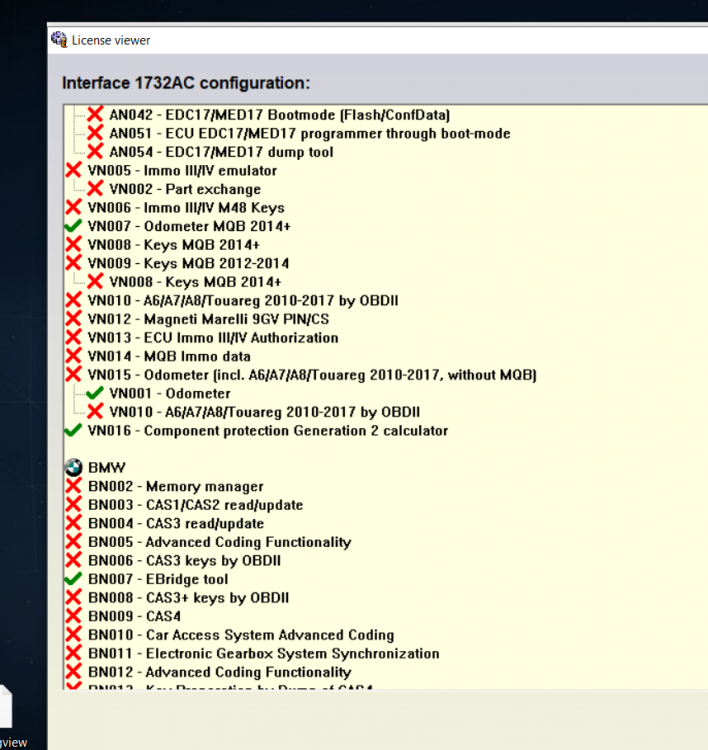Click the red X beside AN054 dump tool
This screenshot has height=750, width=708.
click(95, 152)
